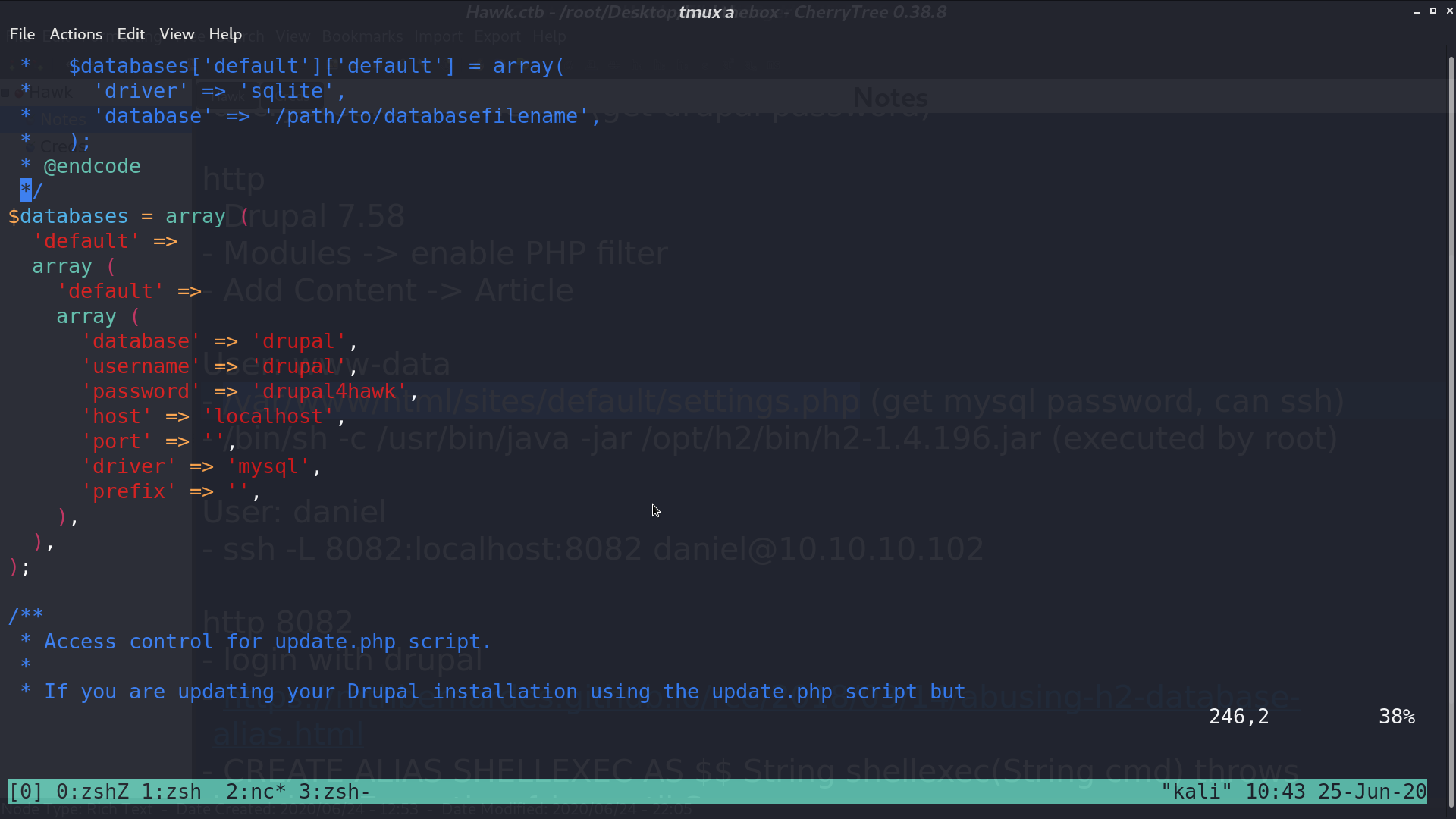
Task: Open the File menu
Action: 22,34
